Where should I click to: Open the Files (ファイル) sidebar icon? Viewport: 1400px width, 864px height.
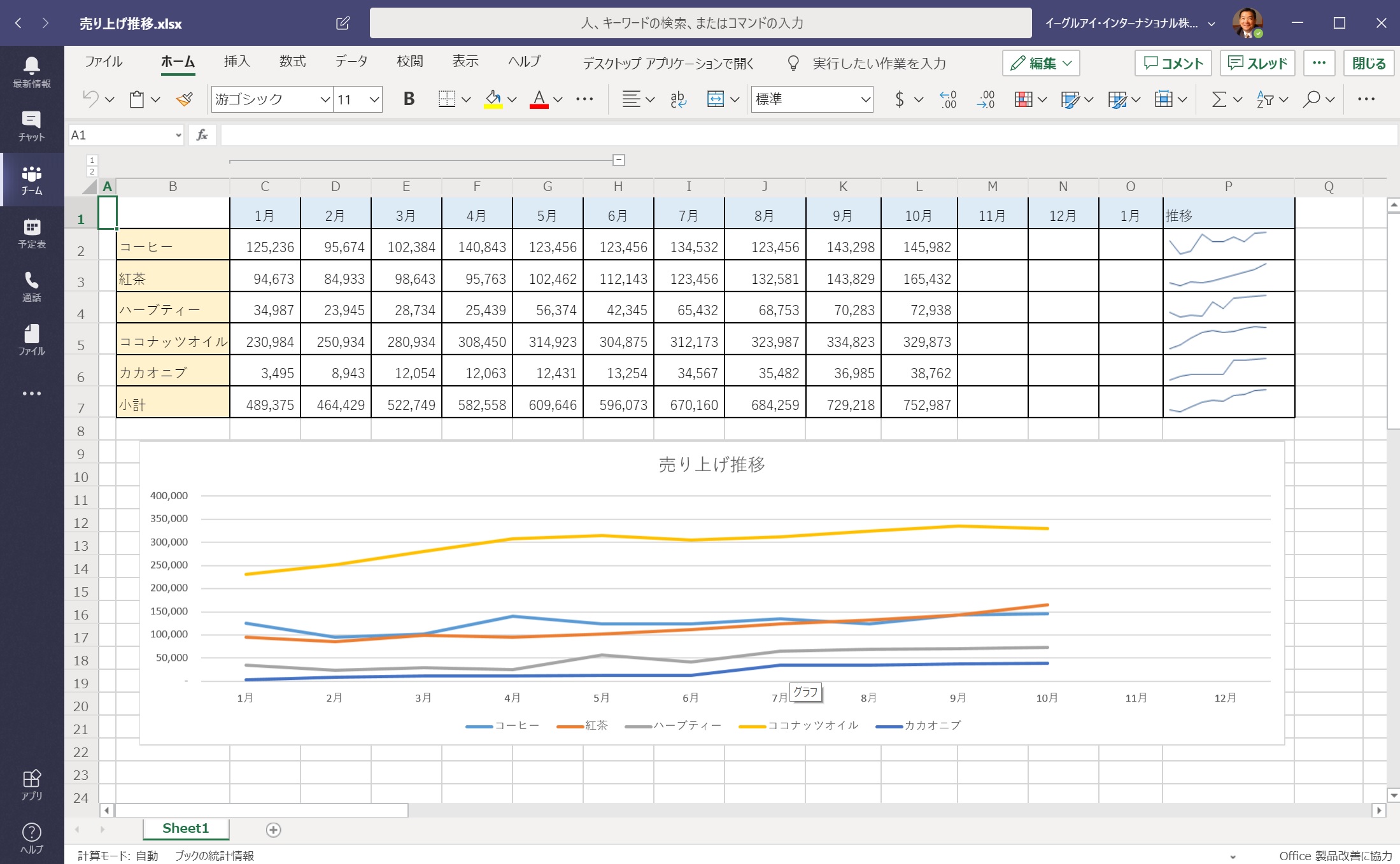click(32, 340)
